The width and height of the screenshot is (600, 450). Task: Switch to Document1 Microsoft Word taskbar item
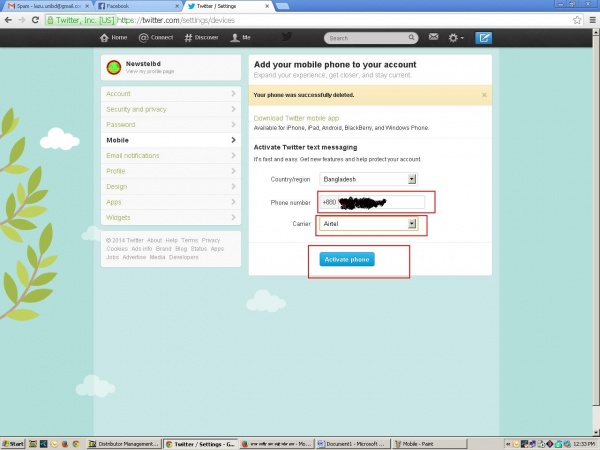[x=354, y=444]
